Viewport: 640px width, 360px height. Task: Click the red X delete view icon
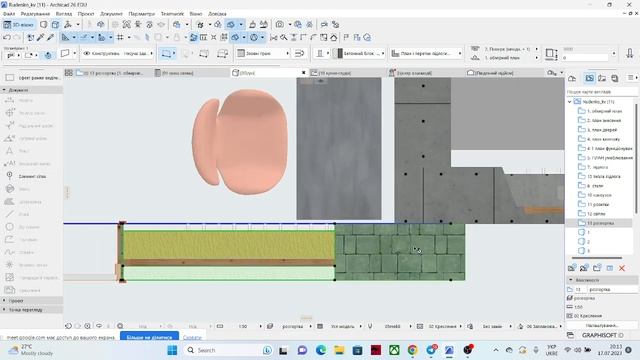(622, 268)
